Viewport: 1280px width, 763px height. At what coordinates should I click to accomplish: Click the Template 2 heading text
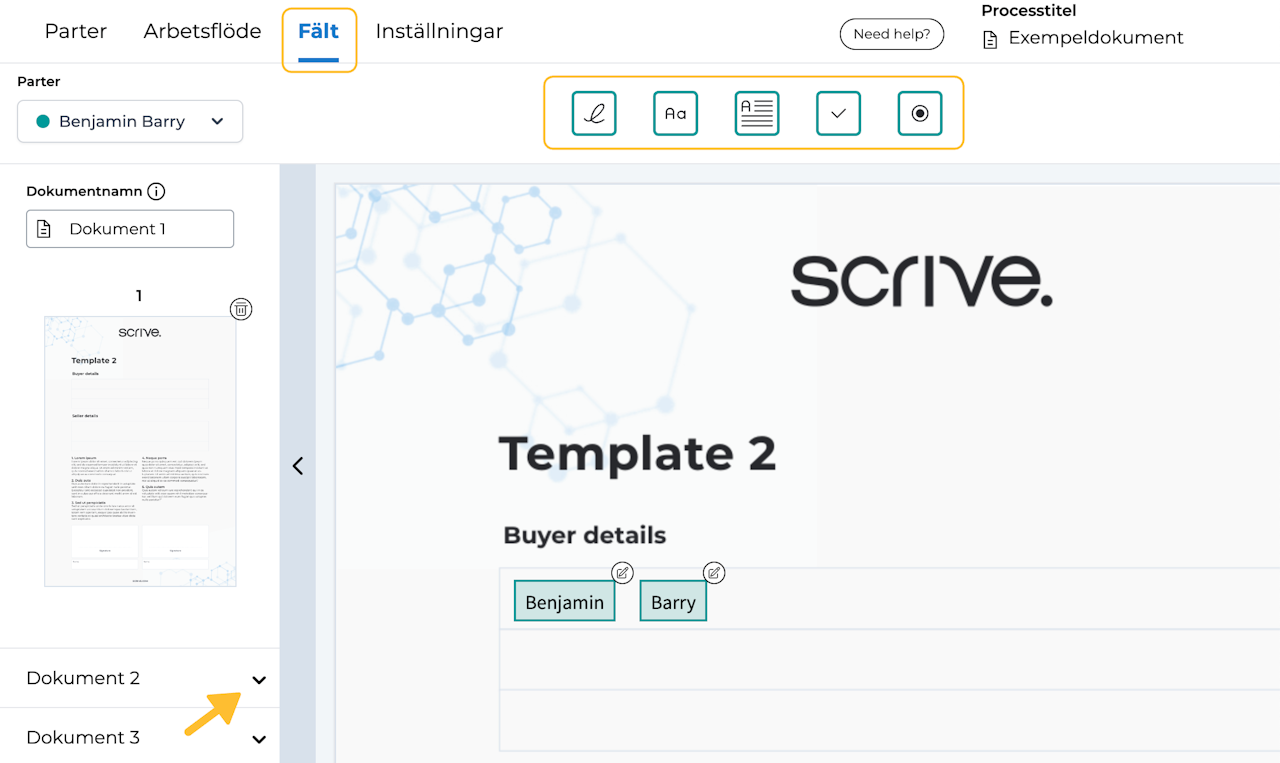pyautogui.click(x=637, y=453)
